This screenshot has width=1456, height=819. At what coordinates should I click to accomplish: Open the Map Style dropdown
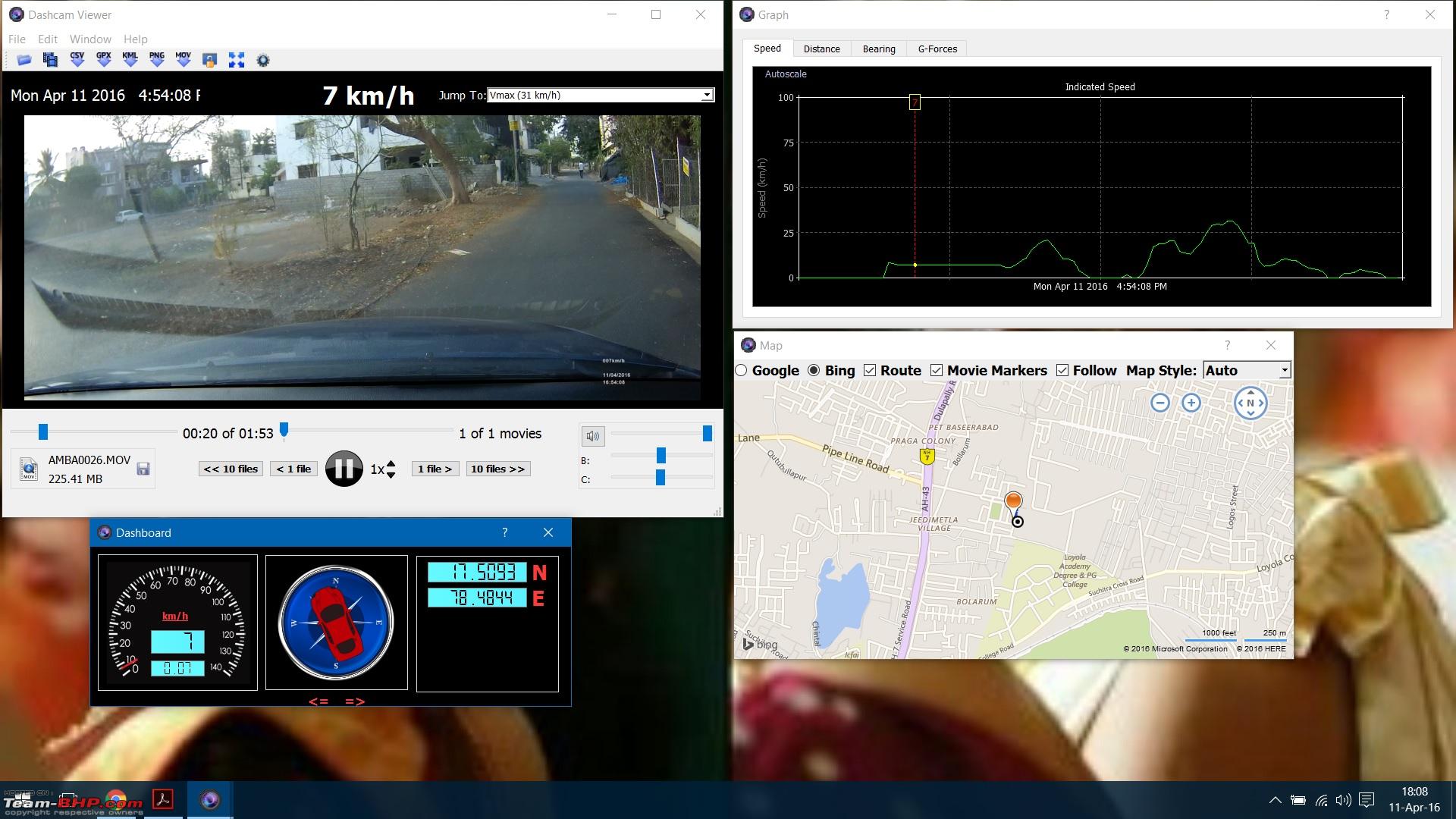(x=1246, y=370)
